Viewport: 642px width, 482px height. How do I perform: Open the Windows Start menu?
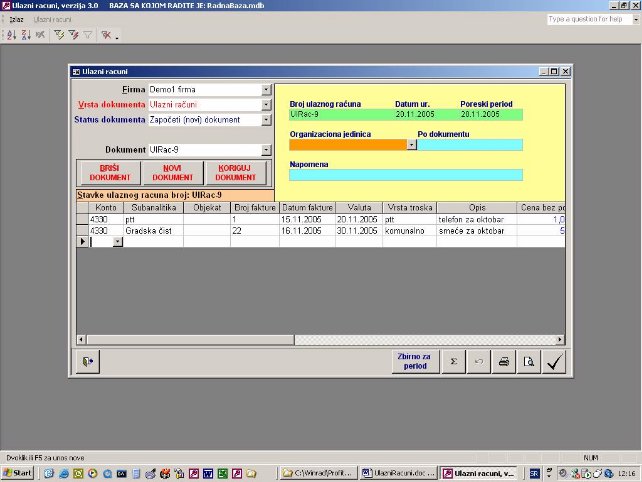pyautogui.click(x=18, y=472)
